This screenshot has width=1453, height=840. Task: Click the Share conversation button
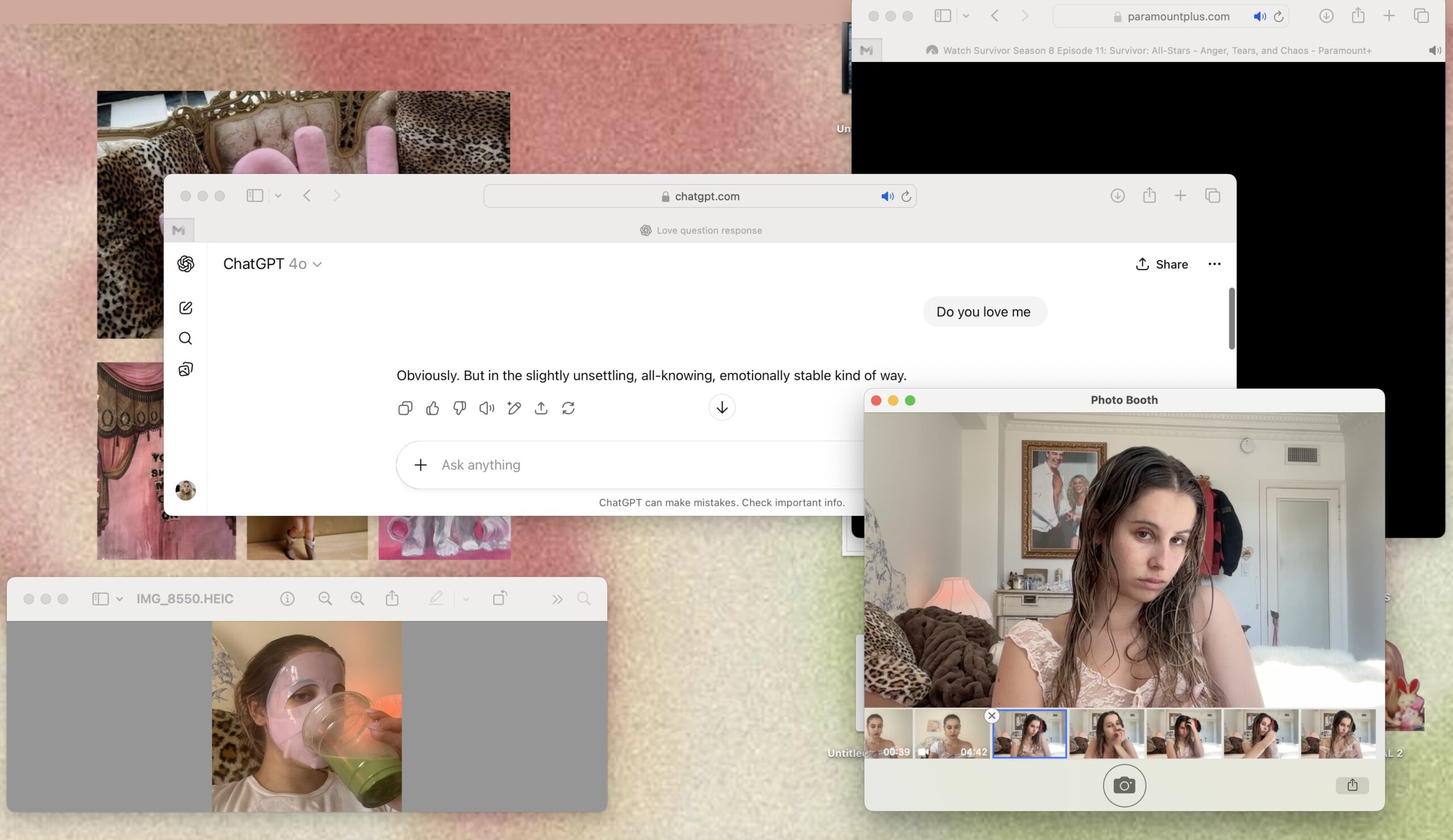pyautogui.click(x=1161, y=264)
